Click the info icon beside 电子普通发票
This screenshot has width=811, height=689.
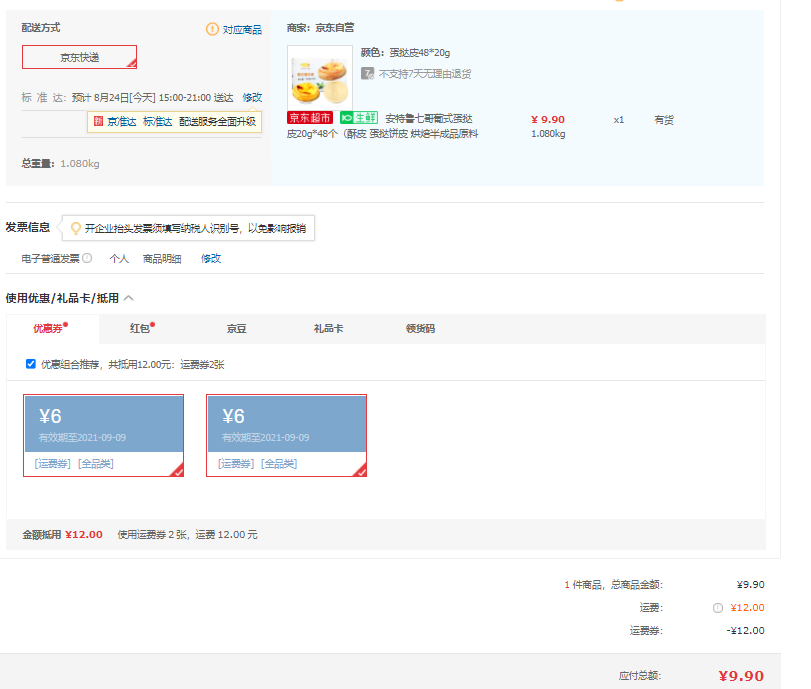87,258
